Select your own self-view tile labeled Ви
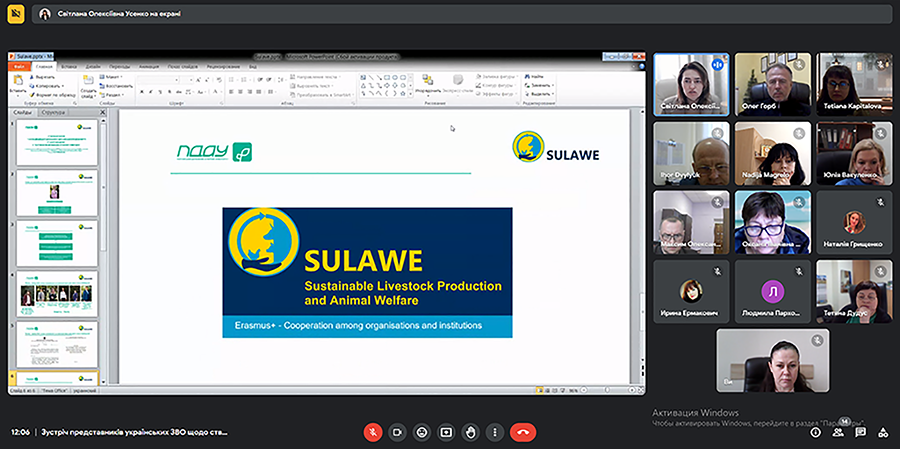Screen dimensions: 900x449 [773, 361]
